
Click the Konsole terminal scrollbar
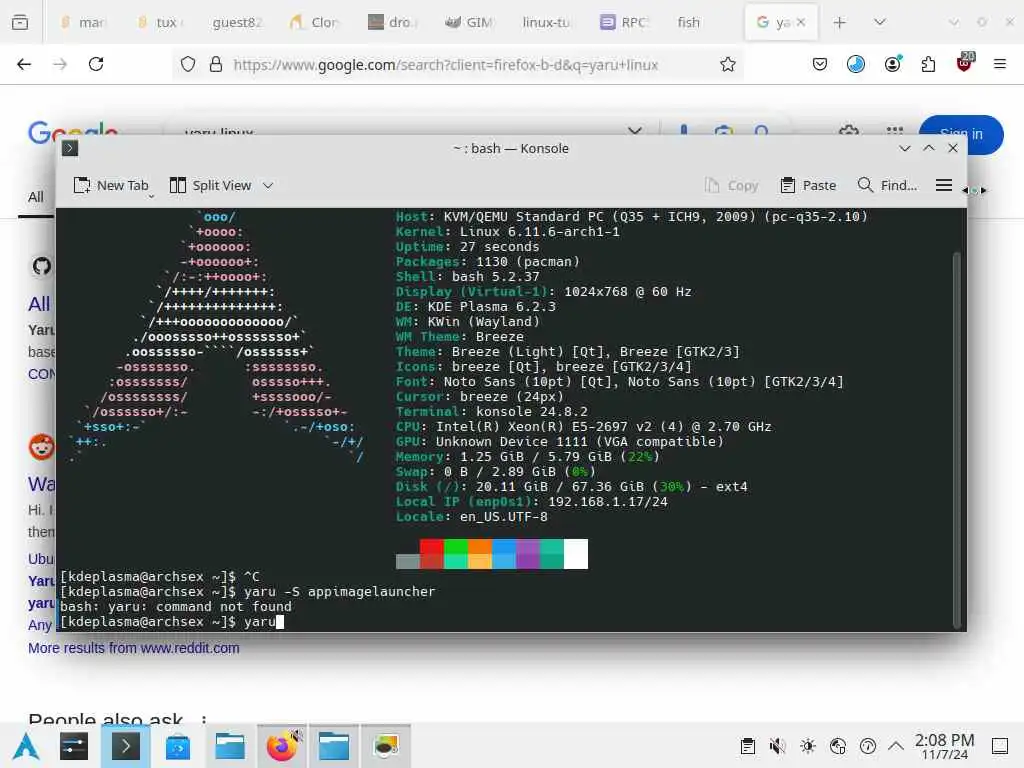[x=957, y=438]
